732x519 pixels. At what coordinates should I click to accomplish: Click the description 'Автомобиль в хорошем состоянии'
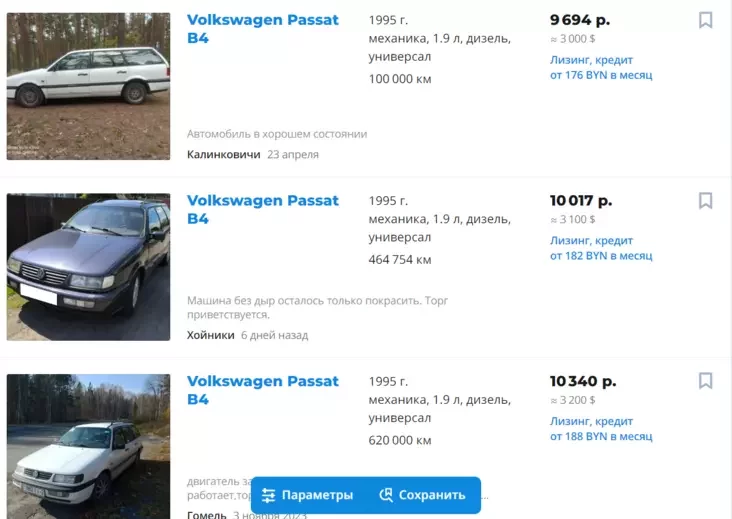click(x=277, y=134)
